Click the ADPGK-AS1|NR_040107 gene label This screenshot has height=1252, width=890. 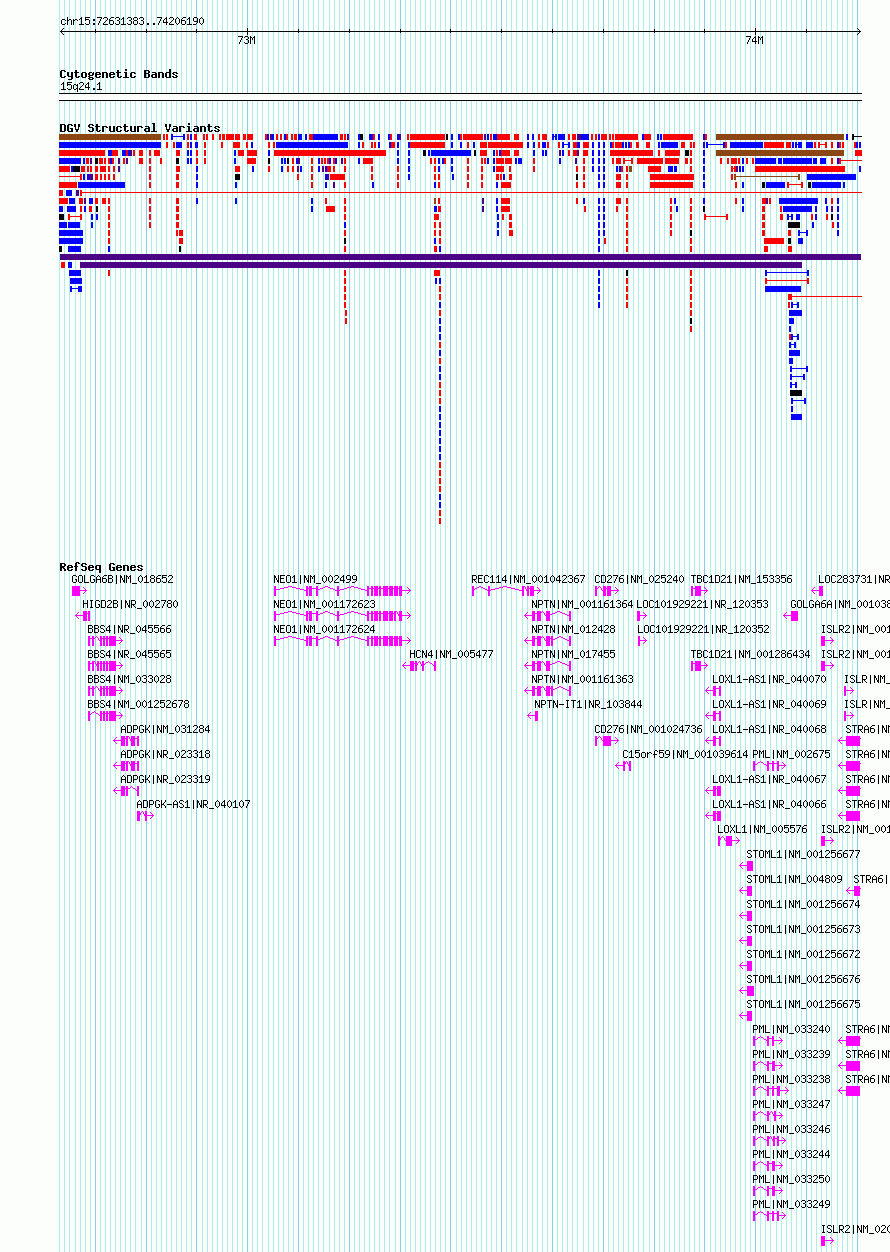pyautogui.click(x=193, y=804)
